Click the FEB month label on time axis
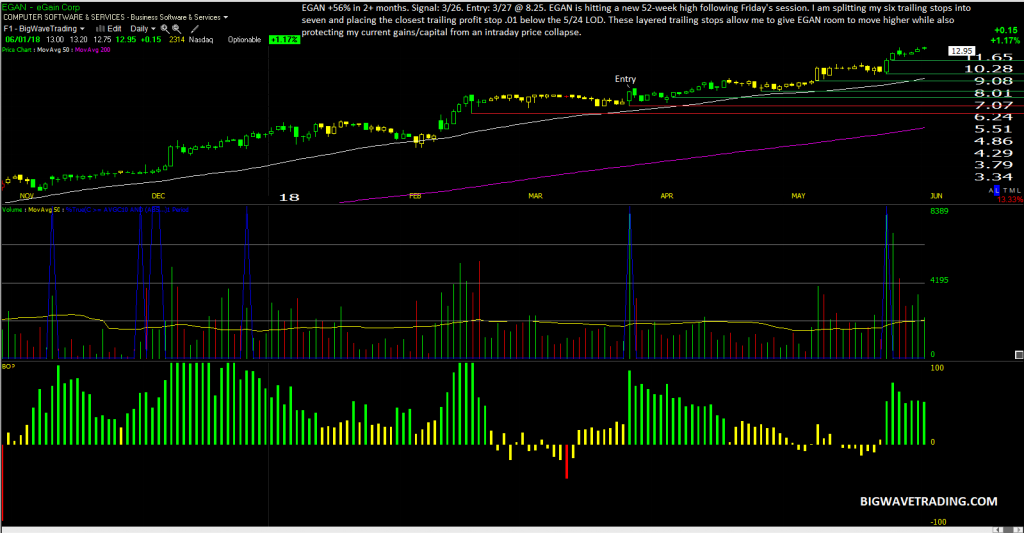The height and width of the screenshot is (533, 1024). click(x=415, y=196)
